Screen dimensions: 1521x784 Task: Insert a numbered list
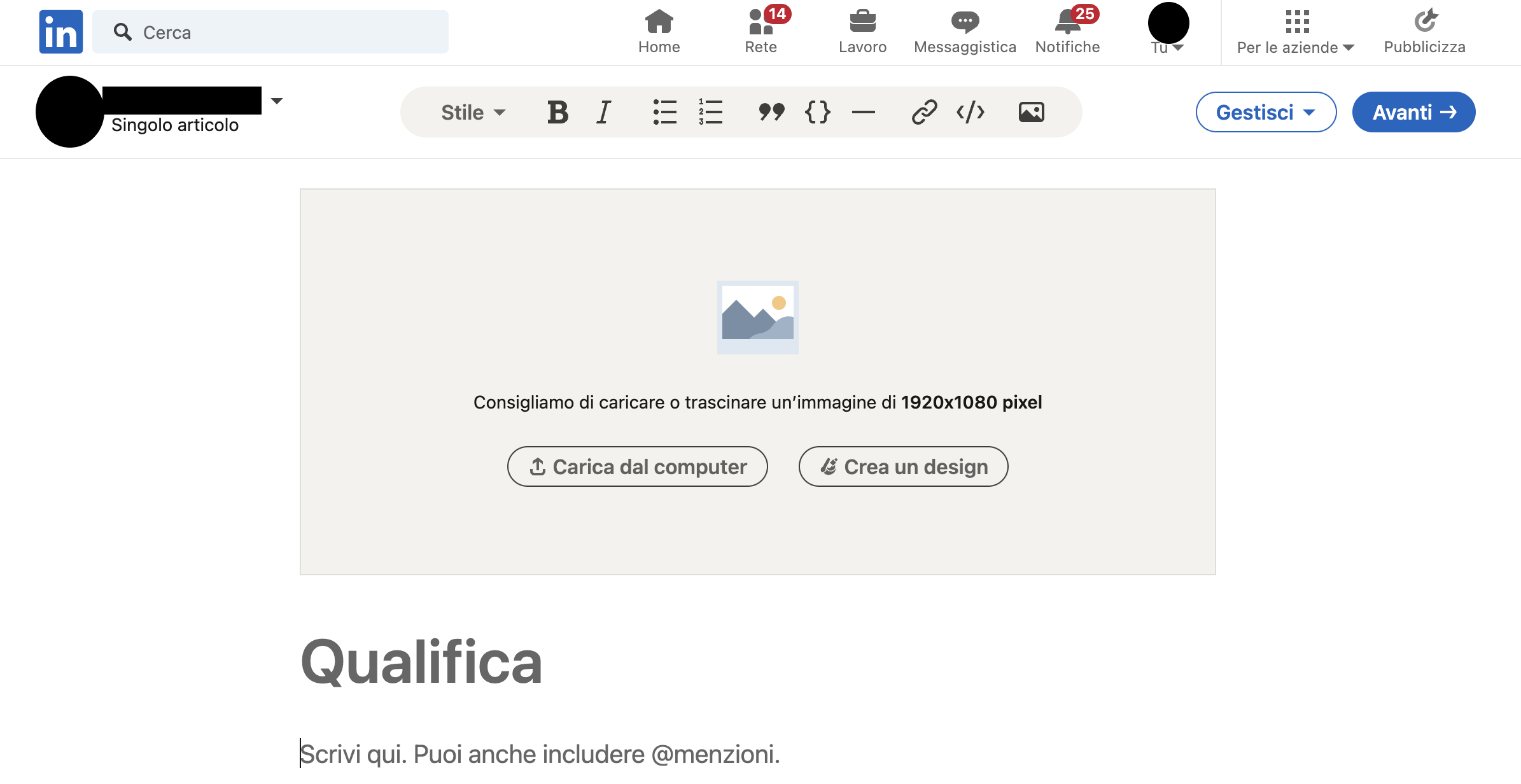coord(710,113)
